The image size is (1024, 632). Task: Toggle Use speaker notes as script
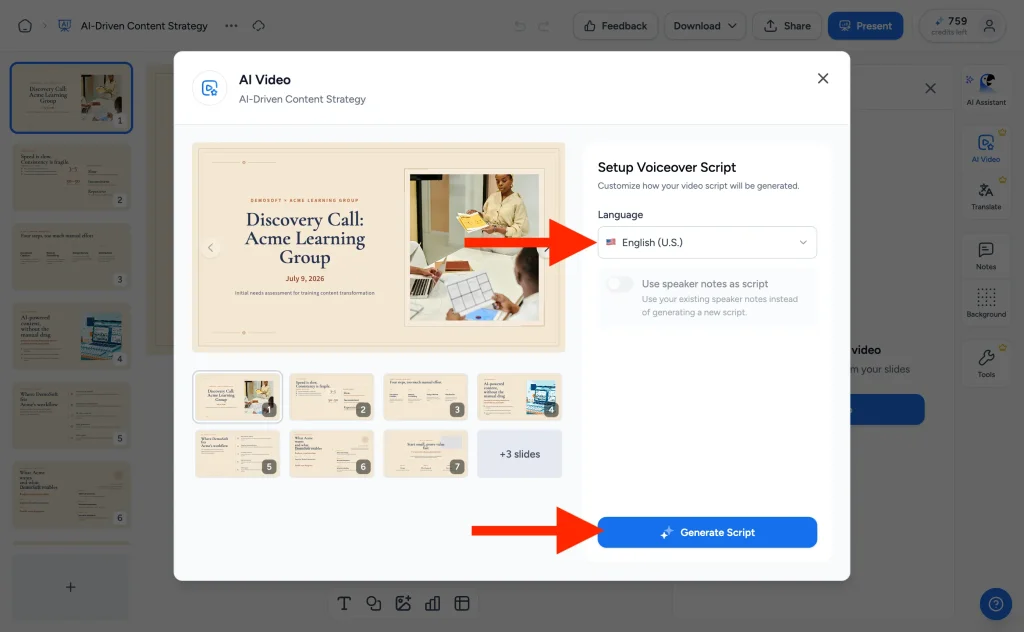point(620,284)
